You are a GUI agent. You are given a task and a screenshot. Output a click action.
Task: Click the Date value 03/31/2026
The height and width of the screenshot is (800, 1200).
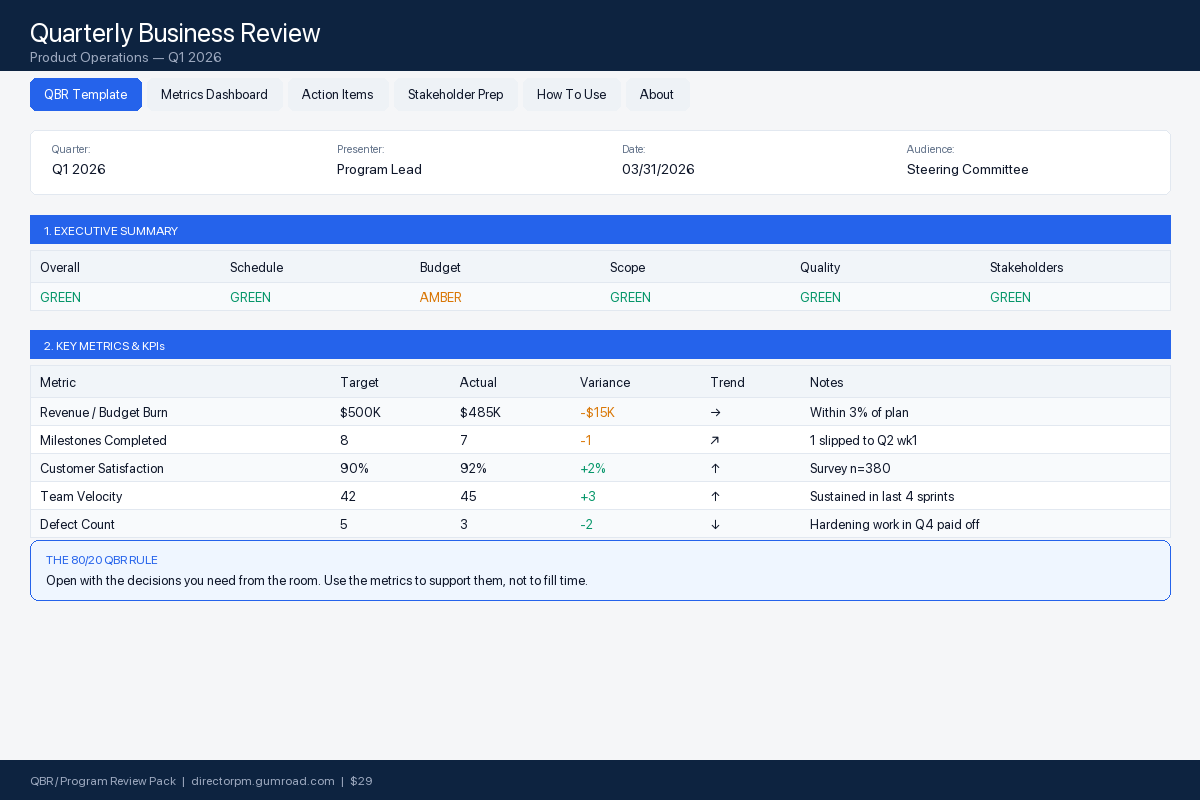[658, 169]
